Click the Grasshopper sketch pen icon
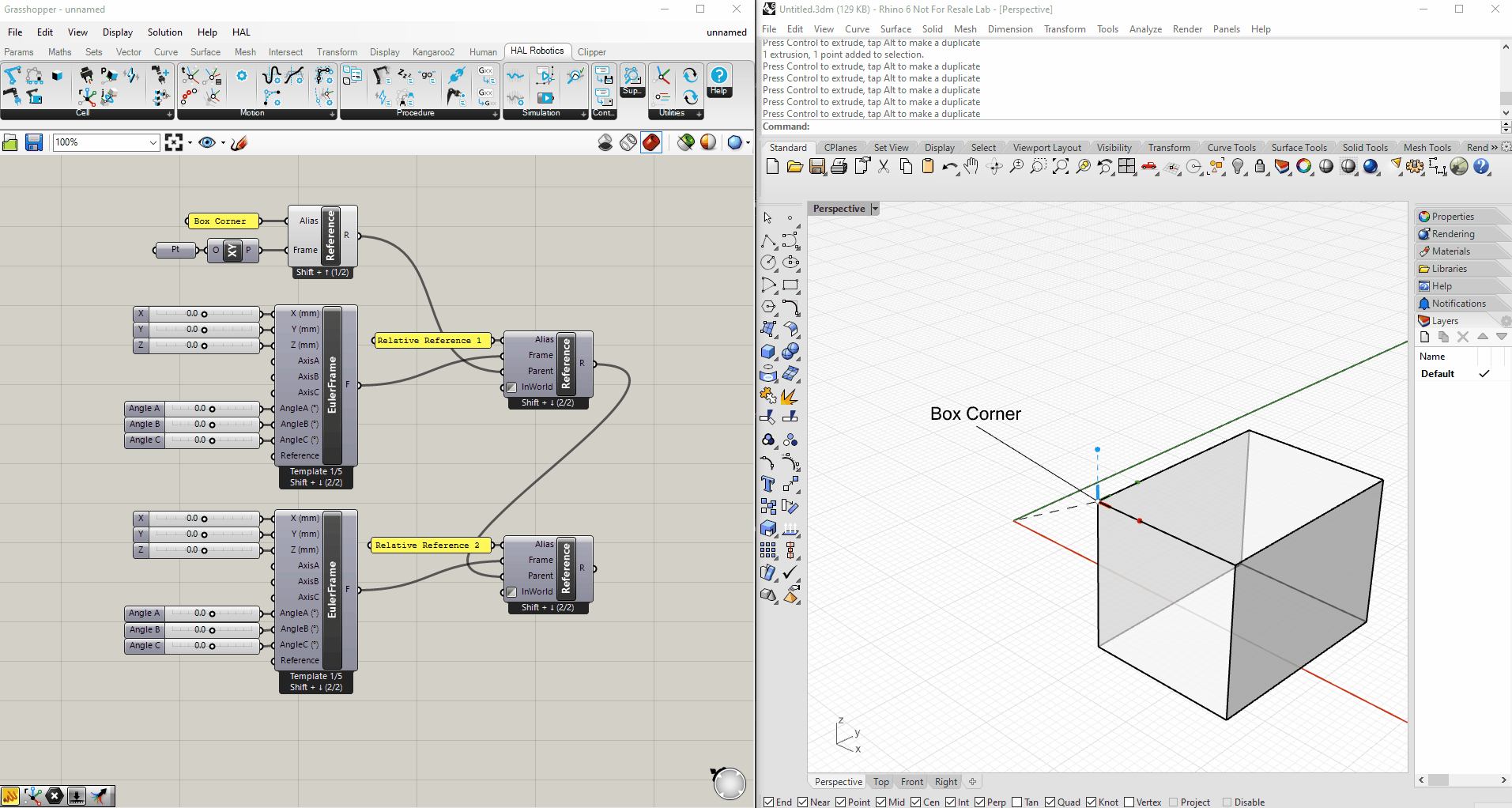Screen dimensions: 1512x808 [239, 142]
